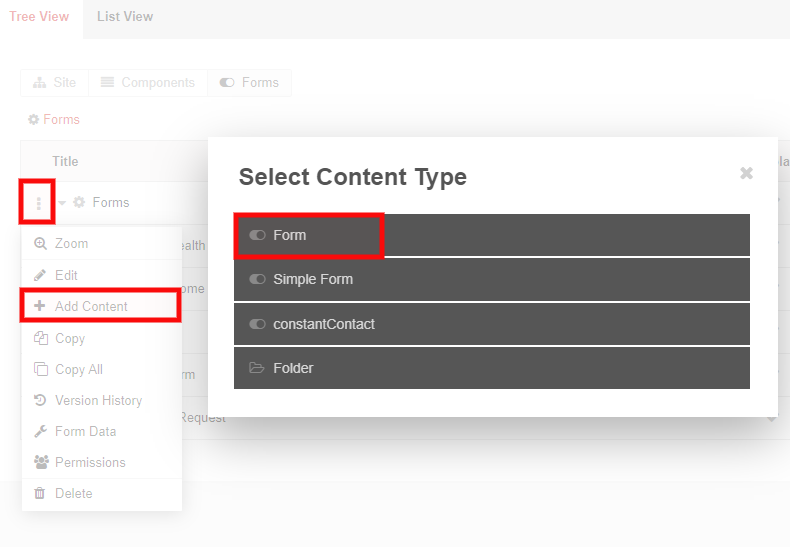The image size is (790, 547).
Task: Choose the Form content type
Action: point(492,235)
